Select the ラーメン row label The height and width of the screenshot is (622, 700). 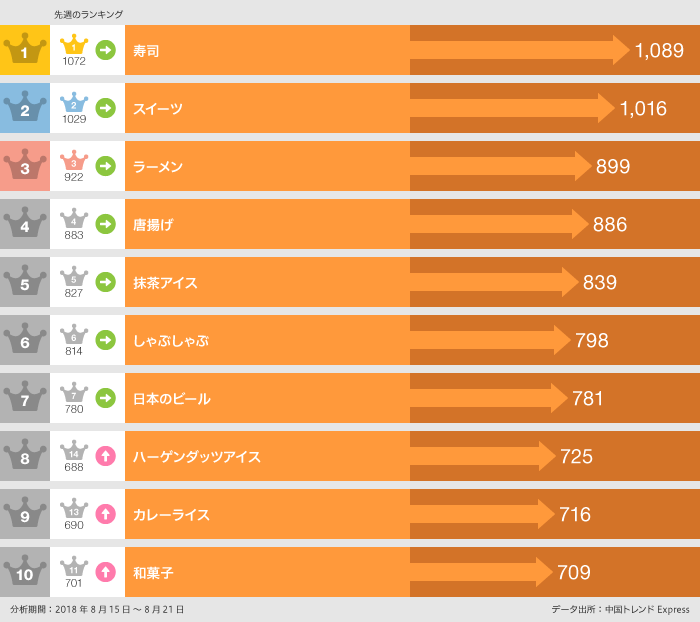[158, 167]
